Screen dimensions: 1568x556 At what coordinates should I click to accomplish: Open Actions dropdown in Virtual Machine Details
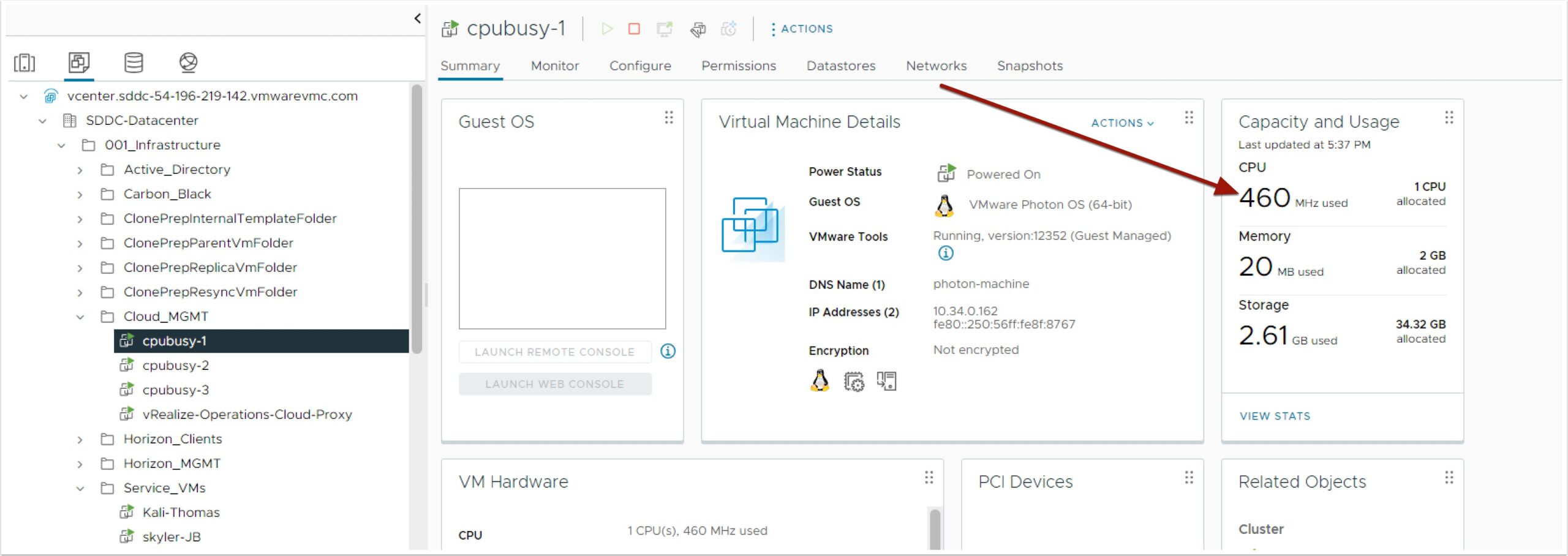(x=1122, y=123)
